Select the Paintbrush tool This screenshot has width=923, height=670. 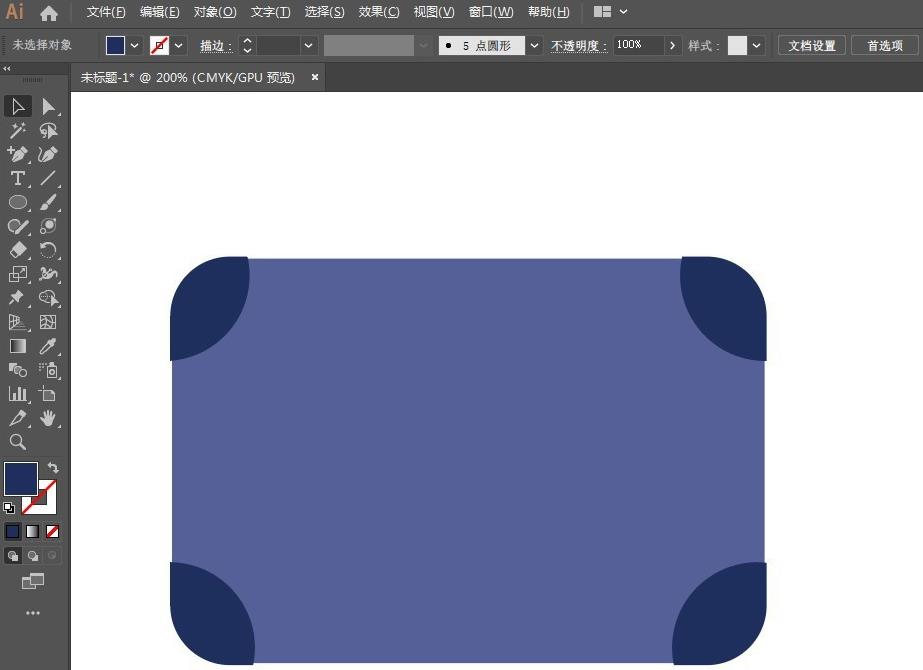(x=48, y=203)
